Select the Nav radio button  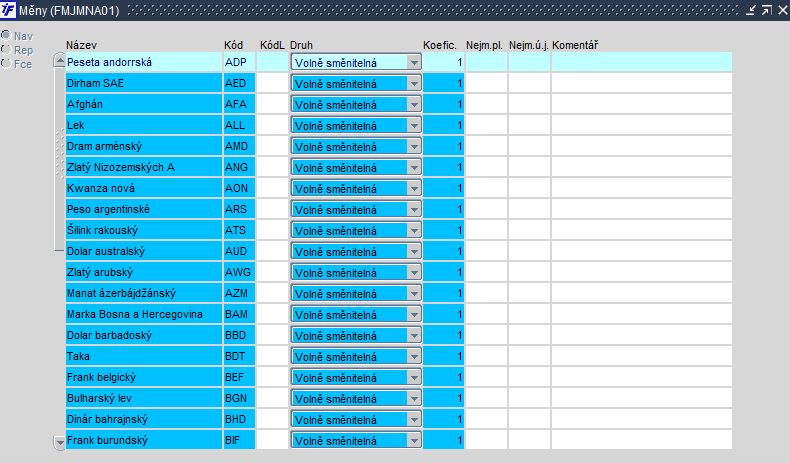[x=6, y=35]
